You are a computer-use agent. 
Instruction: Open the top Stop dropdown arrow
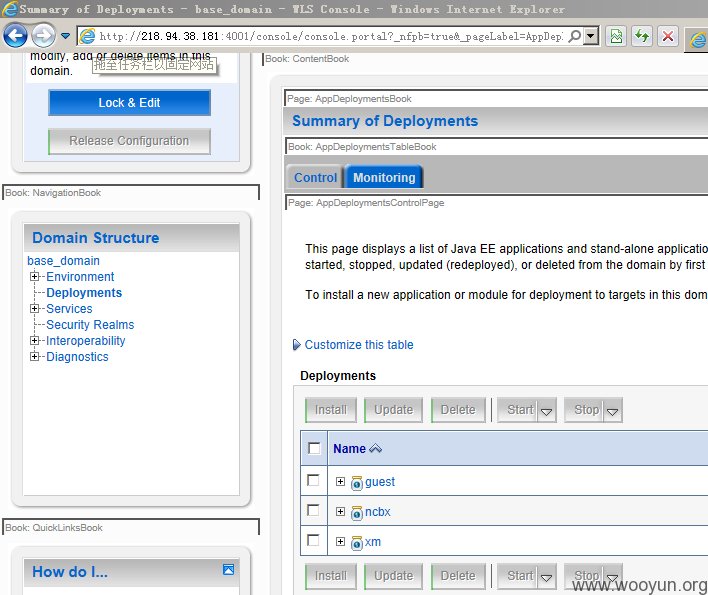(x=613, y=411)
